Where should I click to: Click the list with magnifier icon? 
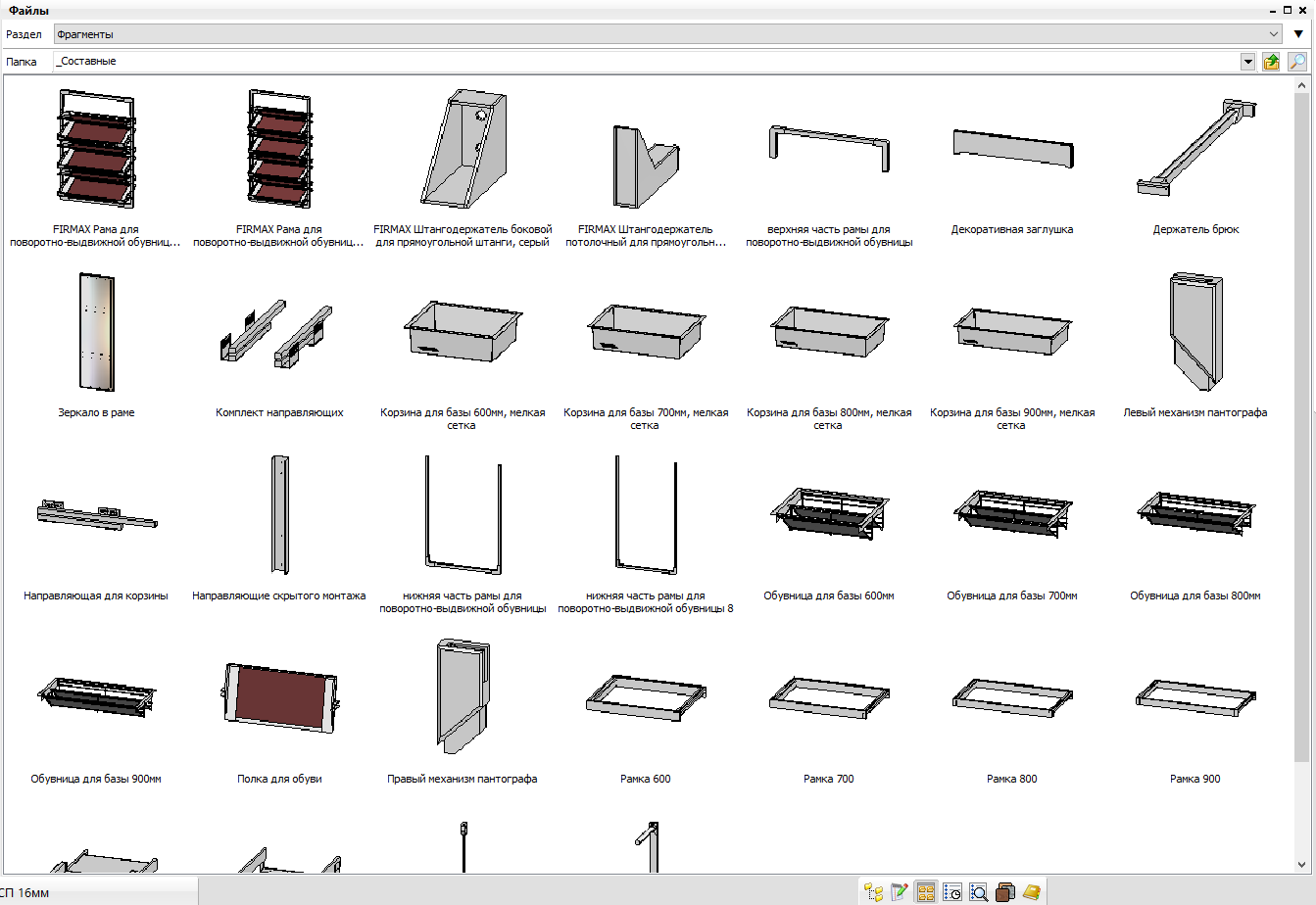coord(979,891)
